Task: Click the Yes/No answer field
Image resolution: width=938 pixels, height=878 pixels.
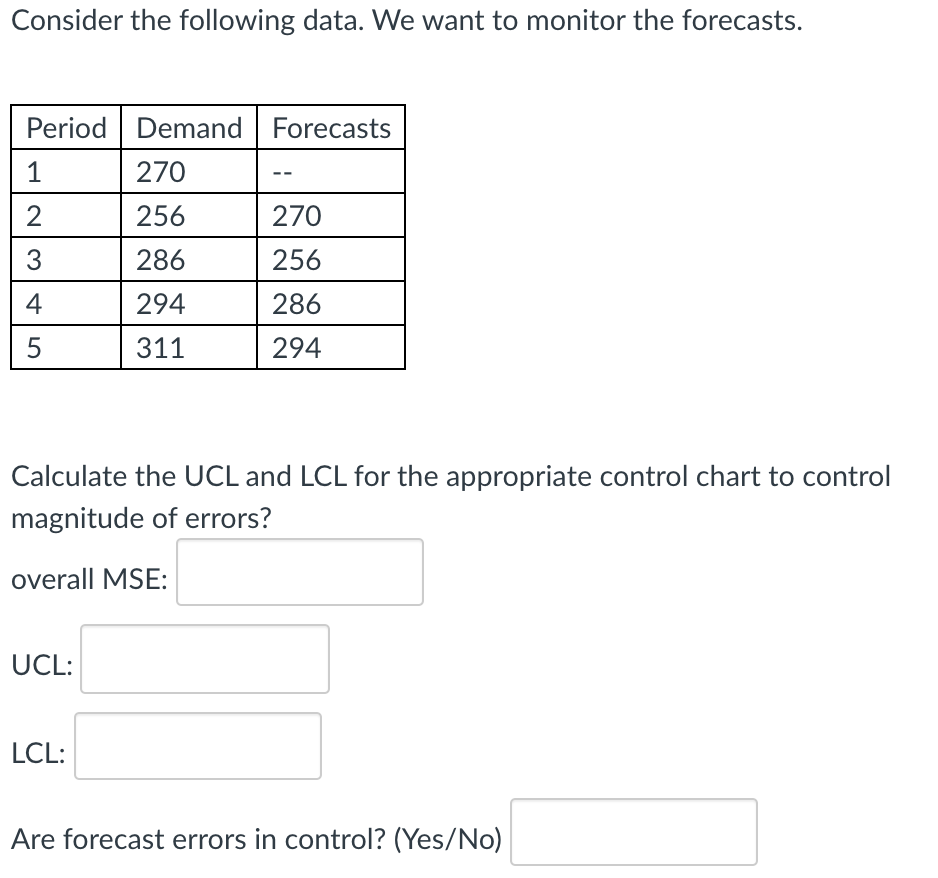Action: click(634, 832)
